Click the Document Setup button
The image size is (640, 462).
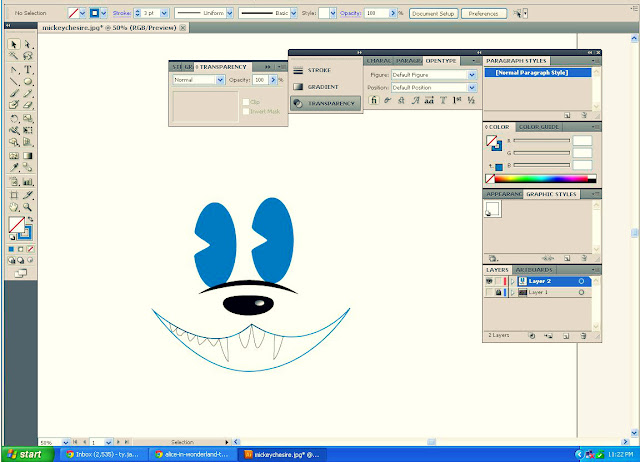(433, 13)
